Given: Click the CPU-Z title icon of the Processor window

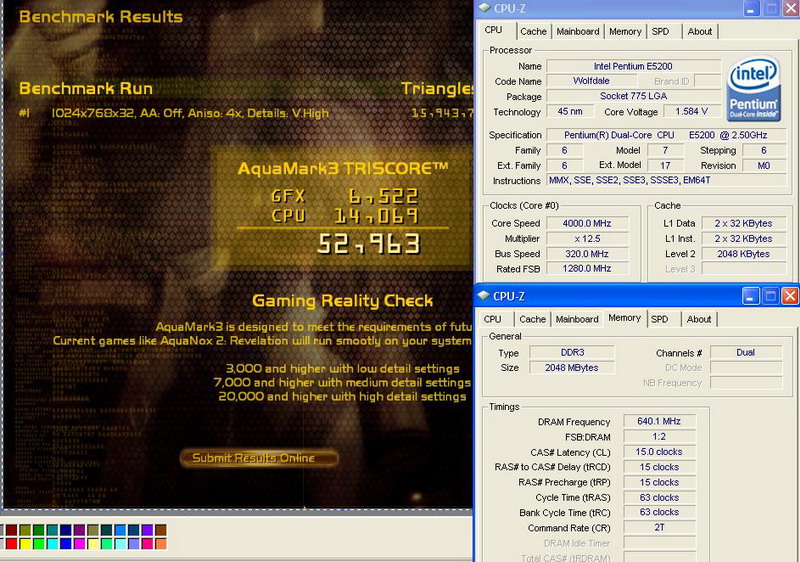Looking at the screenshot, I should [484, 8].
